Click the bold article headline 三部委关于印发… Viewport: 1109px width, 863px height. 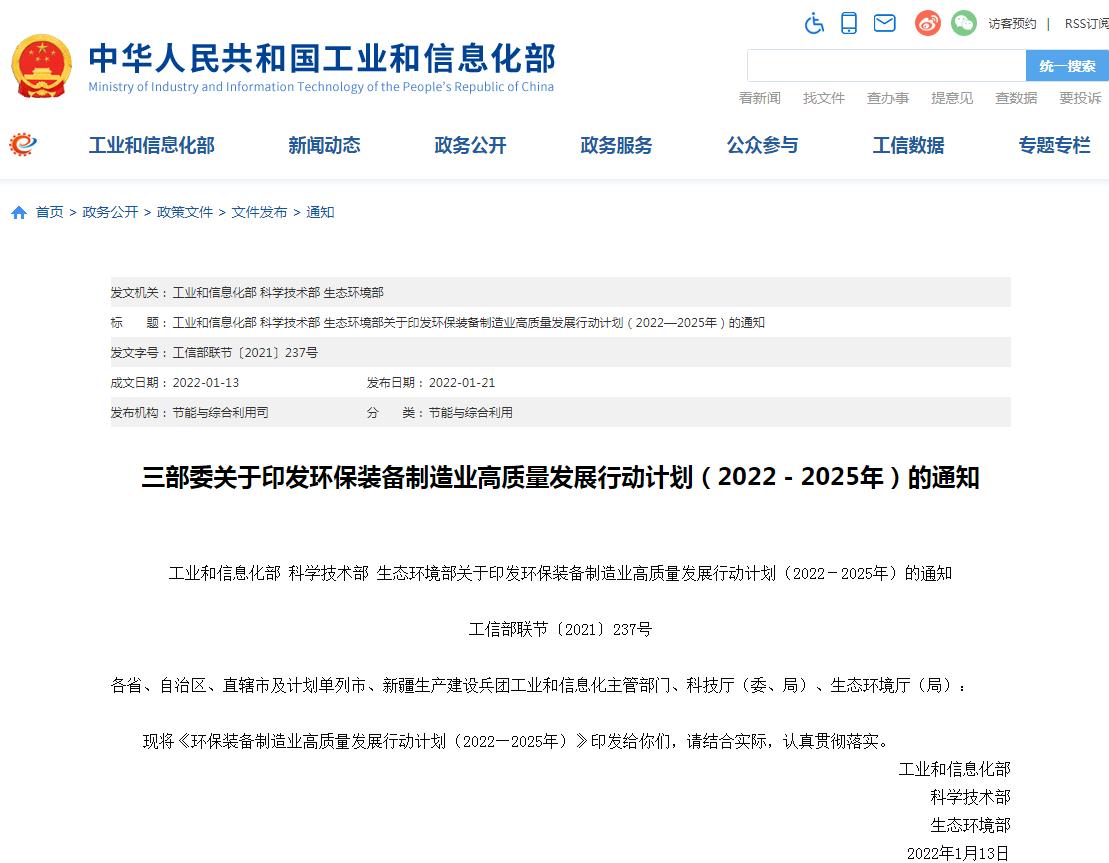coord(561,477)
